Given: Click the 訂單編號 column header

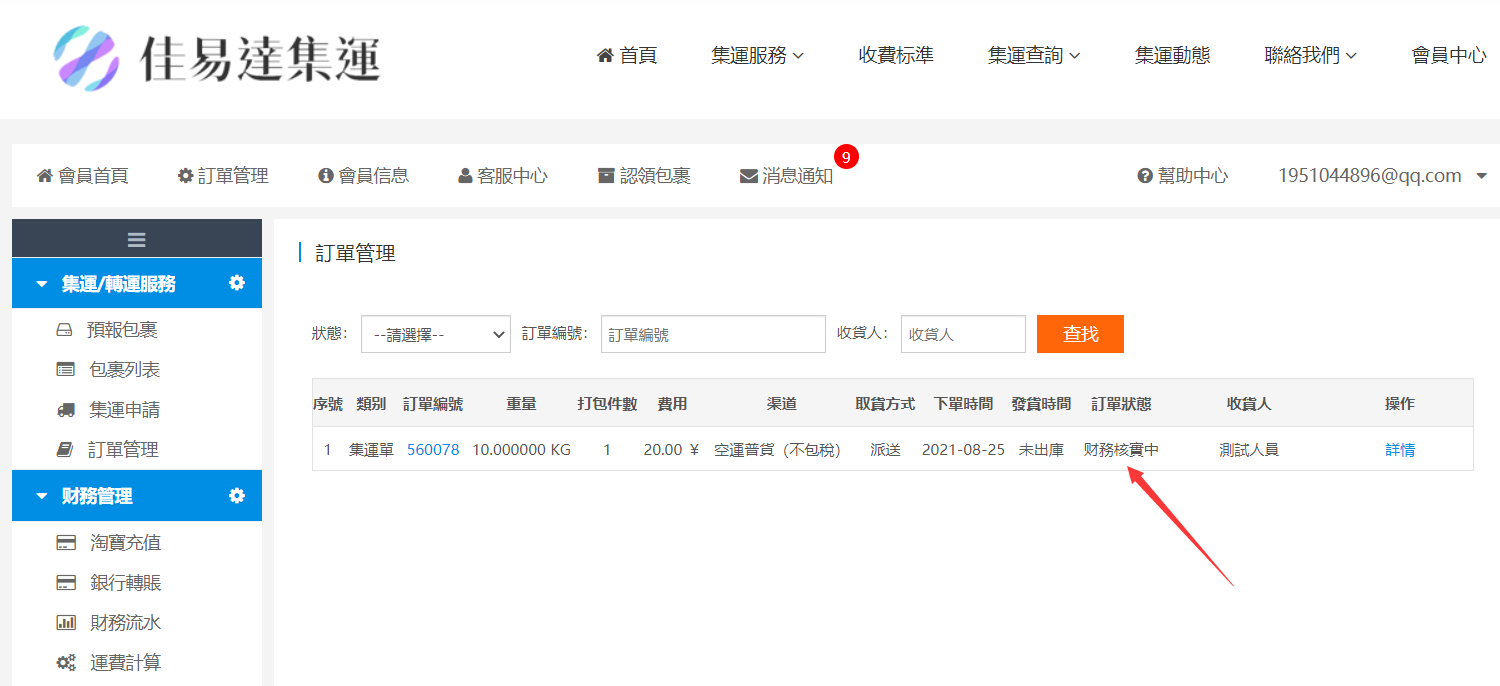Looking at the screenshot, I should [433, 404].
